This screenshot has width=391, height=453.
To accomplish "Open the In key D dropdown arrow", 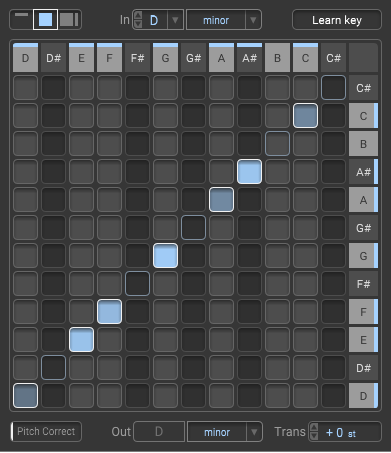I will [x=175, y=20].
